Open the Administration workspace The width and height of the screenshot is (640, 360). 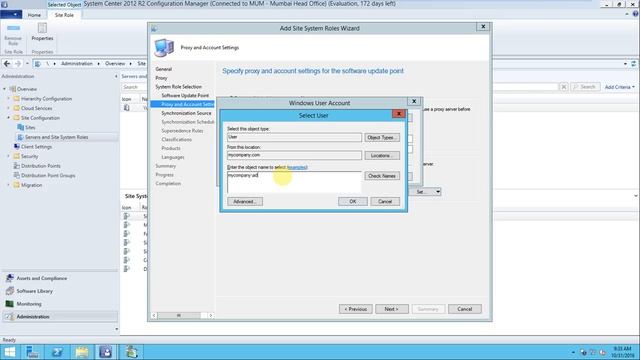click(60, 317)
